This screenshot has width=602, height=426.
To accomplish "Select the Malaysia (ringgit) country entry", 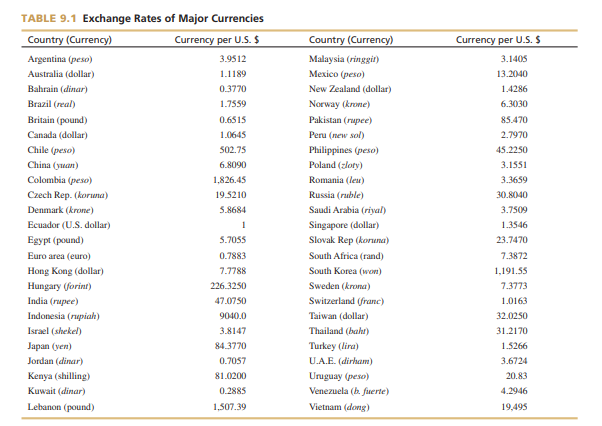I will (x=348, y=59).
